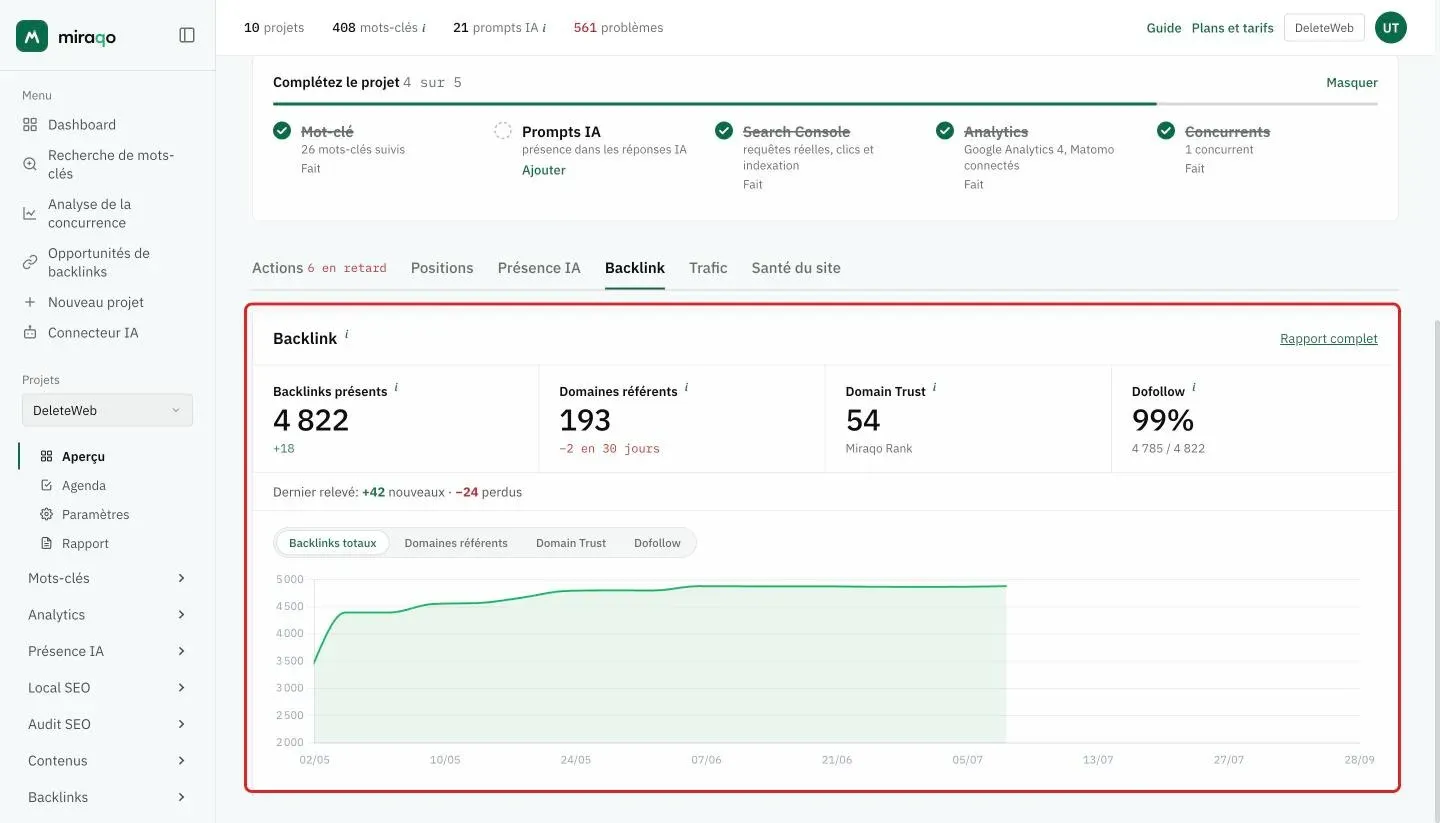Click the info icon after 21 prompts IA
1440x823 pixels.
[x=543, y=28]
